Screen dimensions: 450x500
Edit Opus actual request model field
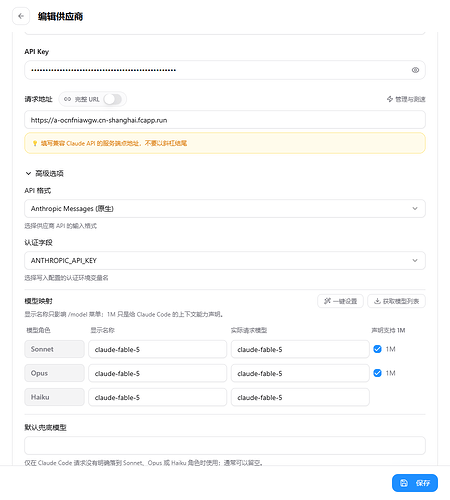pos(300,373)
